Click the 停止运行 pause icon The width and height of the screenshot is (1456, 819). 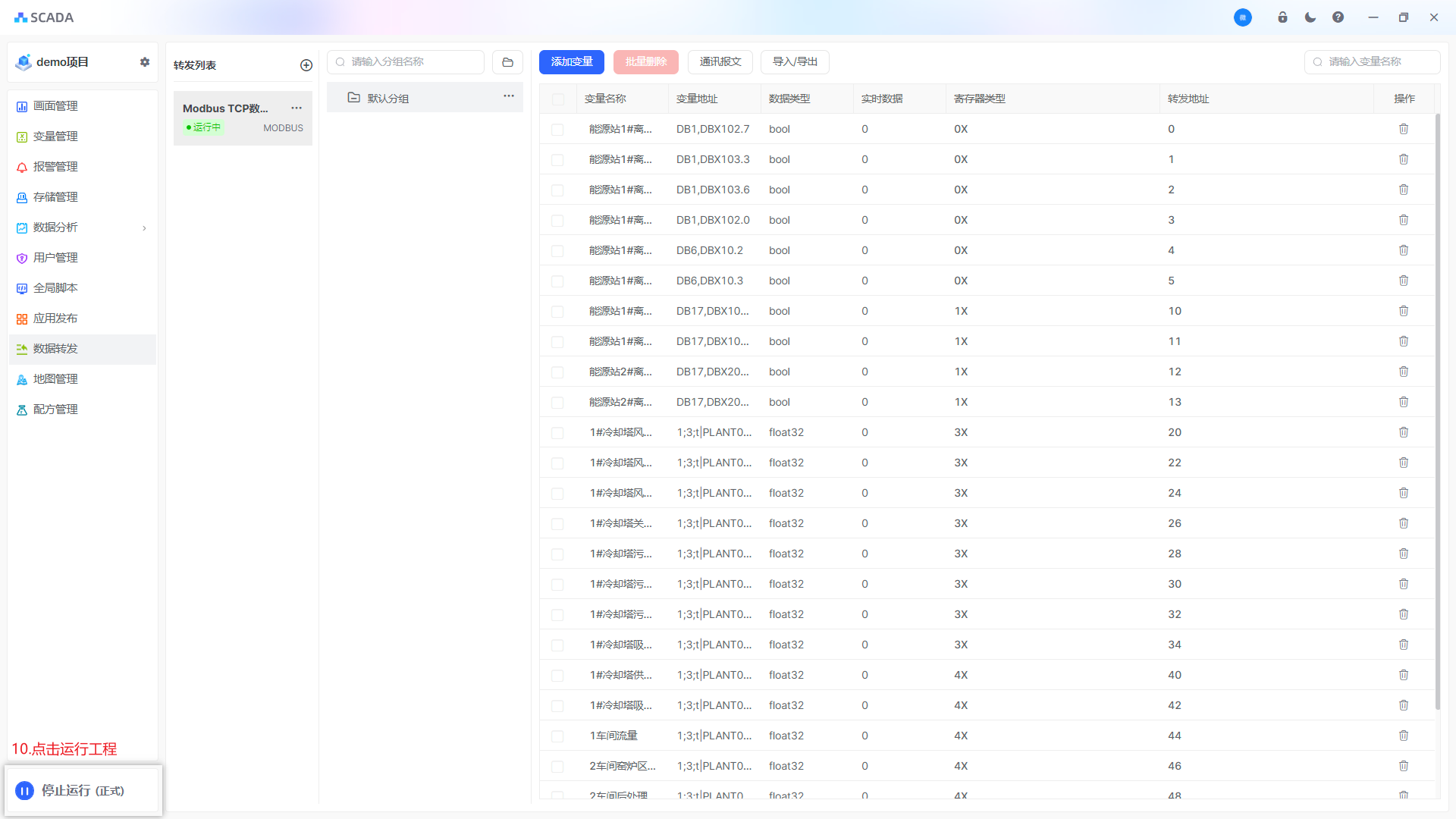pos(24,791)
